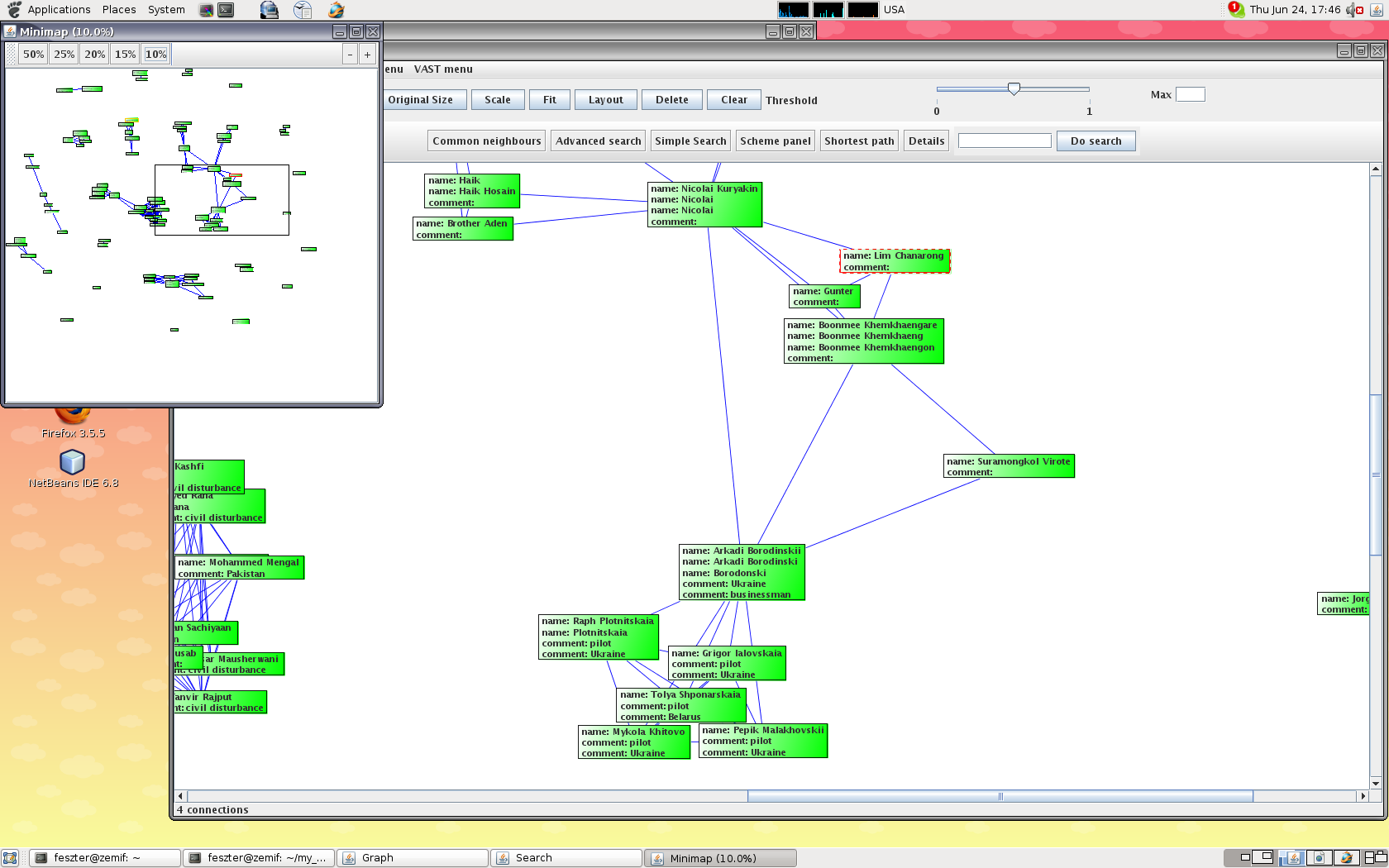Switch to the Java workspace thumbnail in bottom panel
Image resolution: width=1389 pixels, height=868 pixels.
1294,858
